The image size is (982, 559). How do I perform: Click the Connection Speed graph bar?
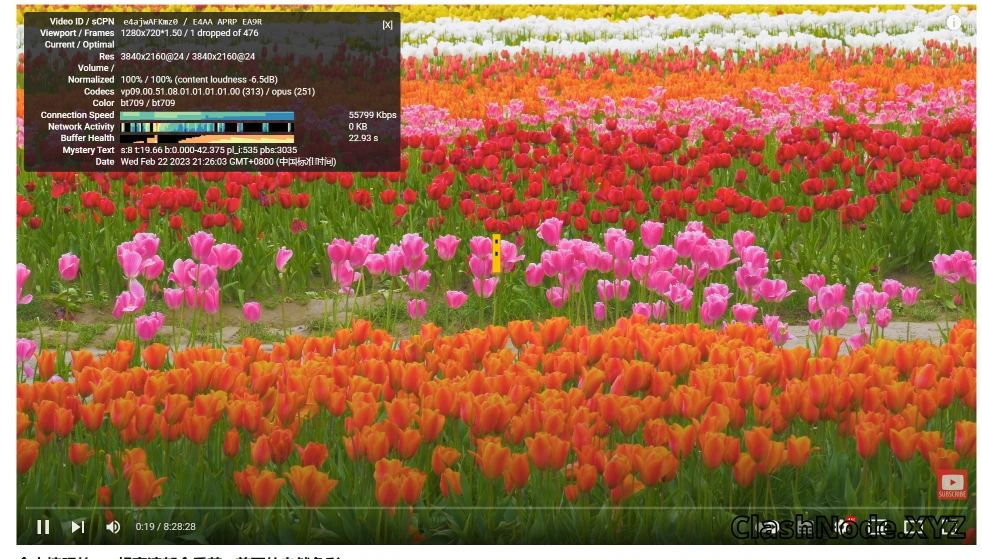[x=207, y=116]
